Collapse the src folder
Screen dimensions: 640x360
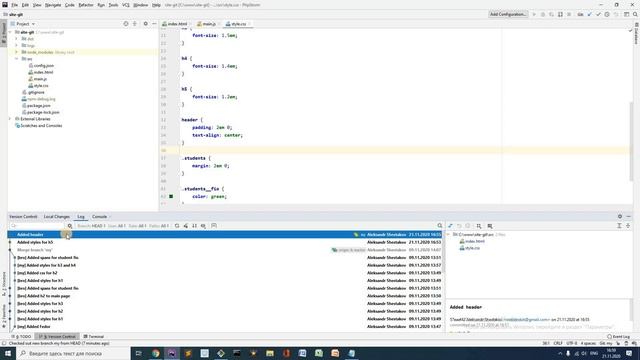click(x=16, y=59)
